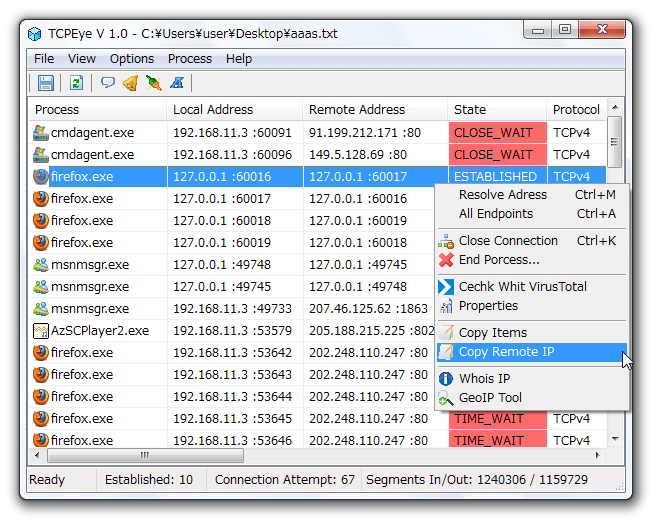Click Connection Attempt: 67 in status bar
The height and width of the screenshot is (523, 656).
(x=284, y=479)
